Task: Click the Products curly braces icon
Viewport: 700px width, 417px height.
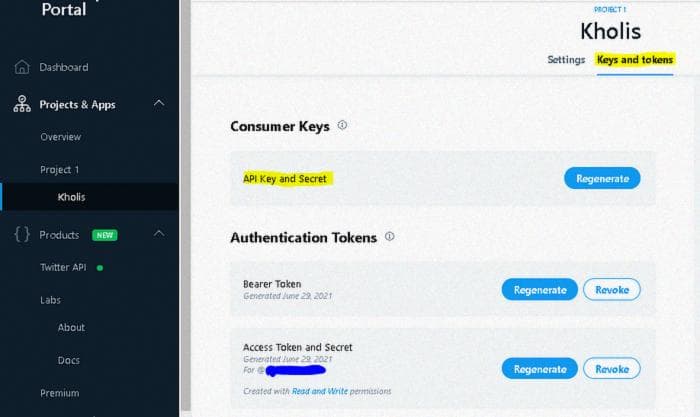Action: (22, 234)
